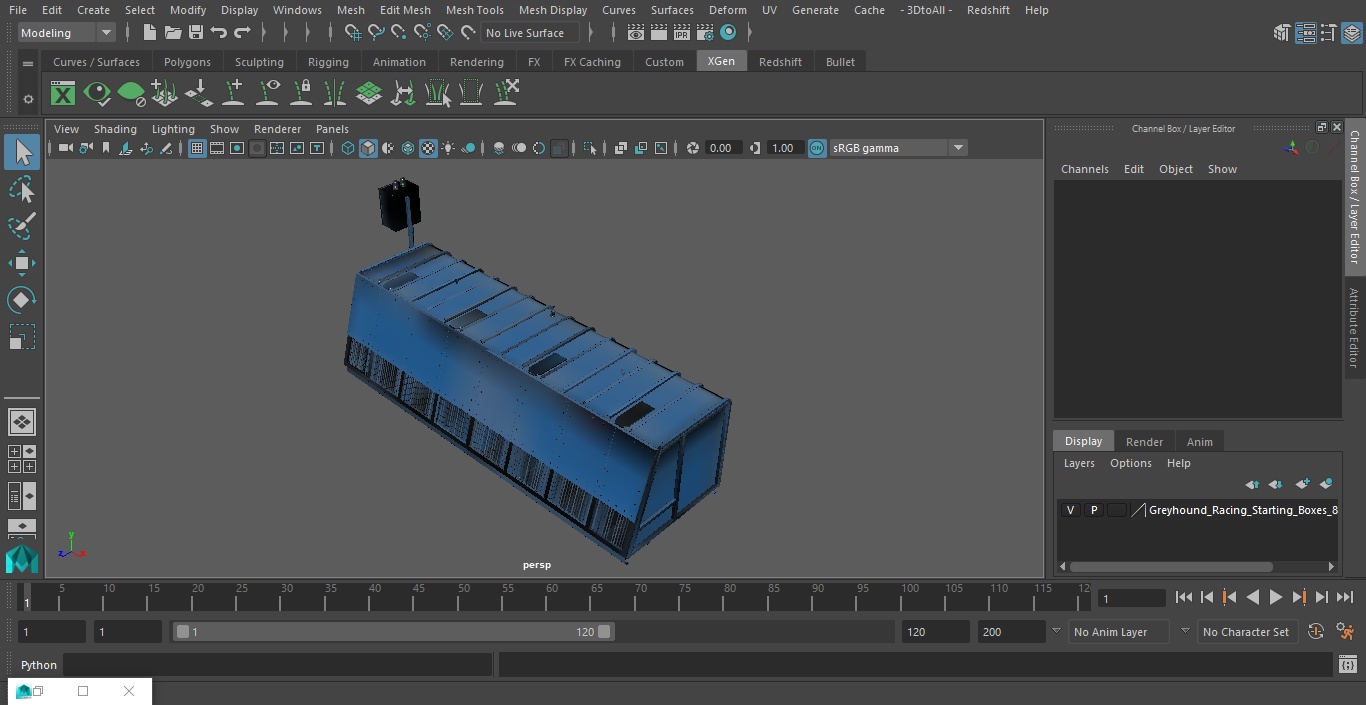Open the XGen window icon on shelf

coord(63,94)
